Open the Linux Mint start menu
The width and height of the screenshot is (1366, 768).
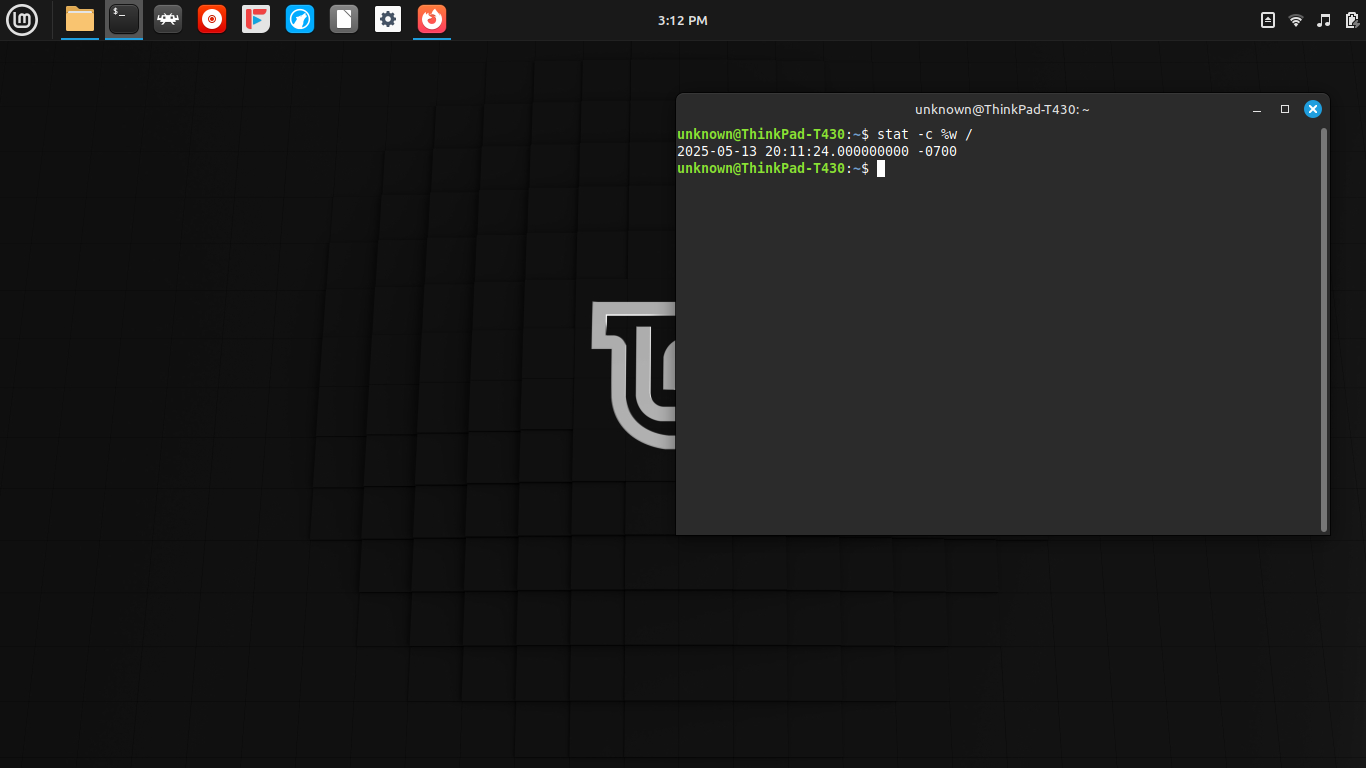tap(22, 20)
